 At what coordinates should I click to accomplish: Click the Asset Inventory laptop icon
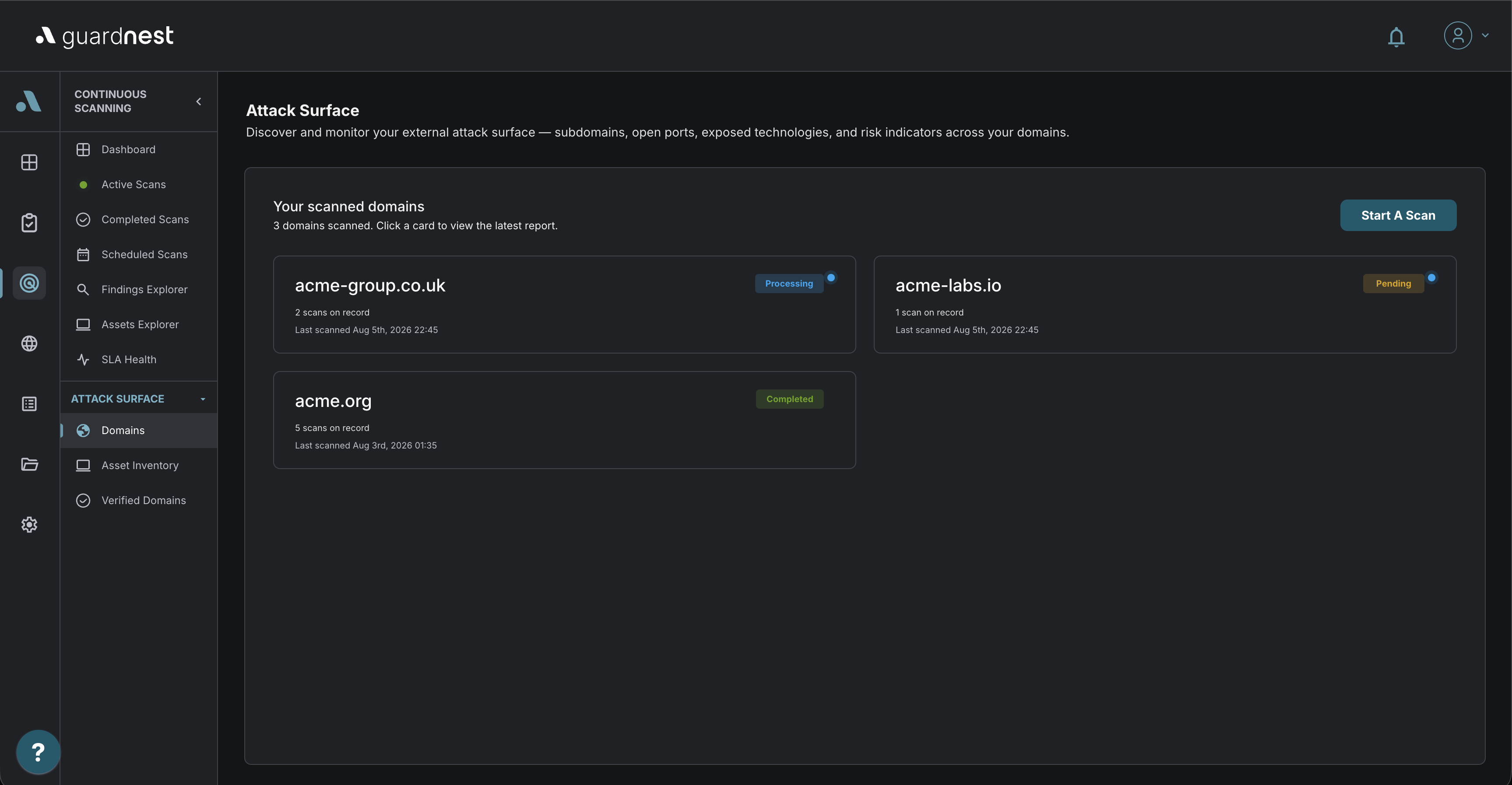coord(83,465)
